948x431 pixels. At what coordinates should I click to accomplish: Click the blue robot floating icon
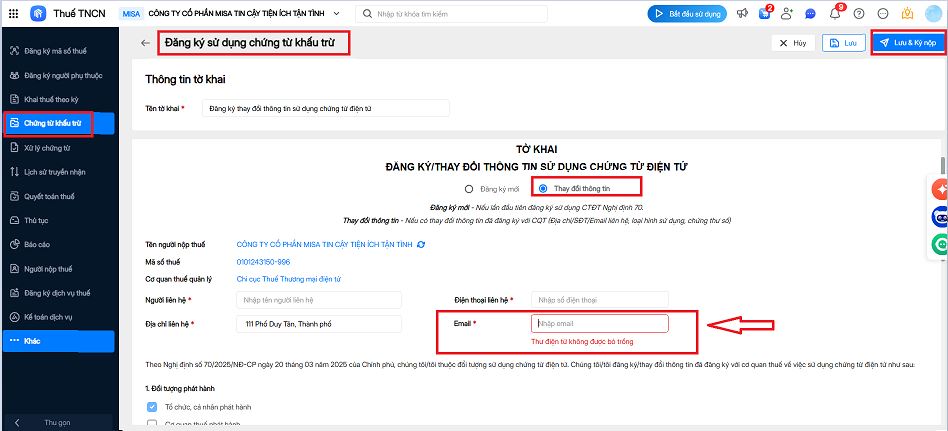[940, 217]
